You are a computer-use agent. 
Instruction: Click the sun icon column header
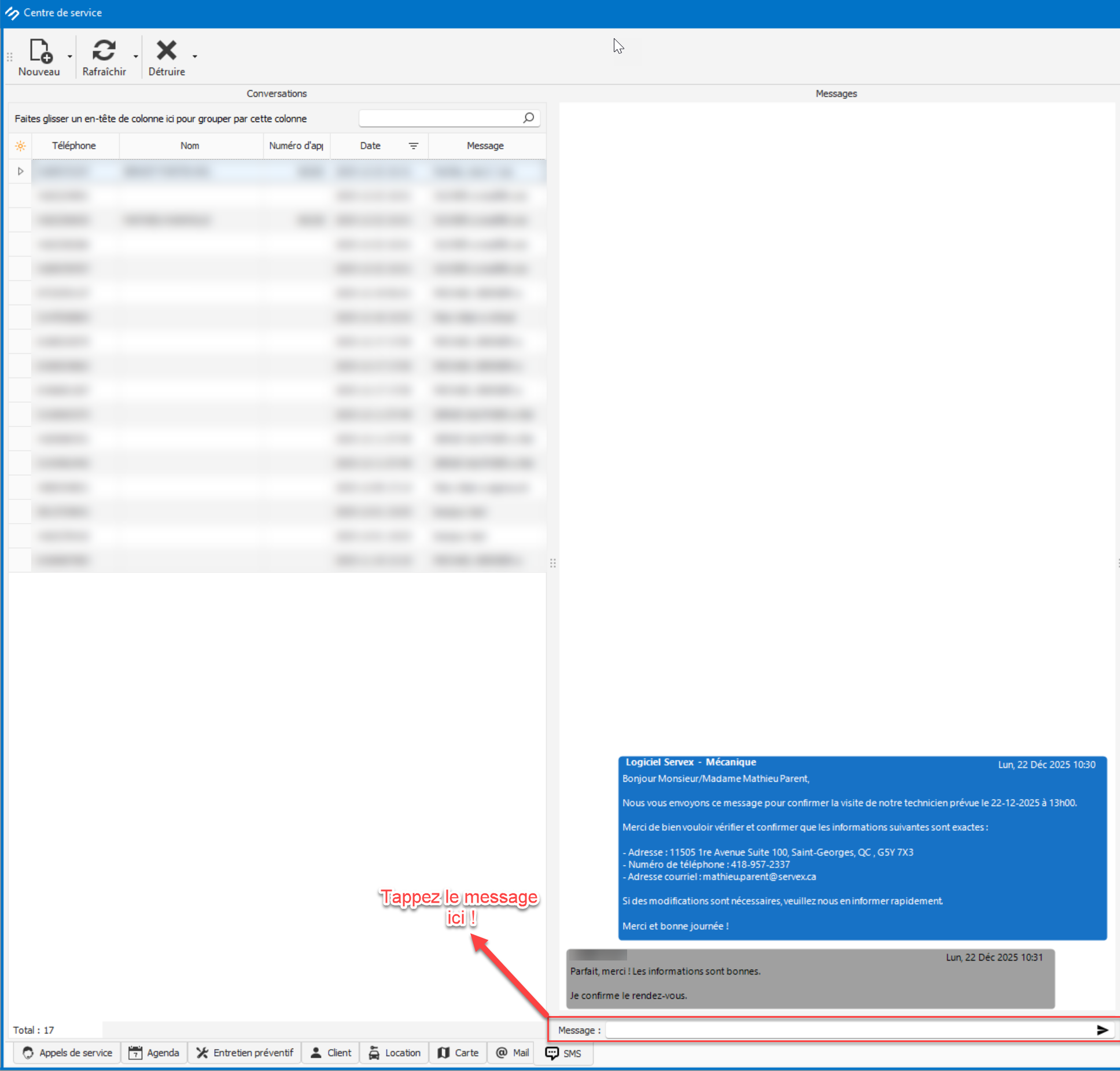pyautogui.click(x=20, y=146)
